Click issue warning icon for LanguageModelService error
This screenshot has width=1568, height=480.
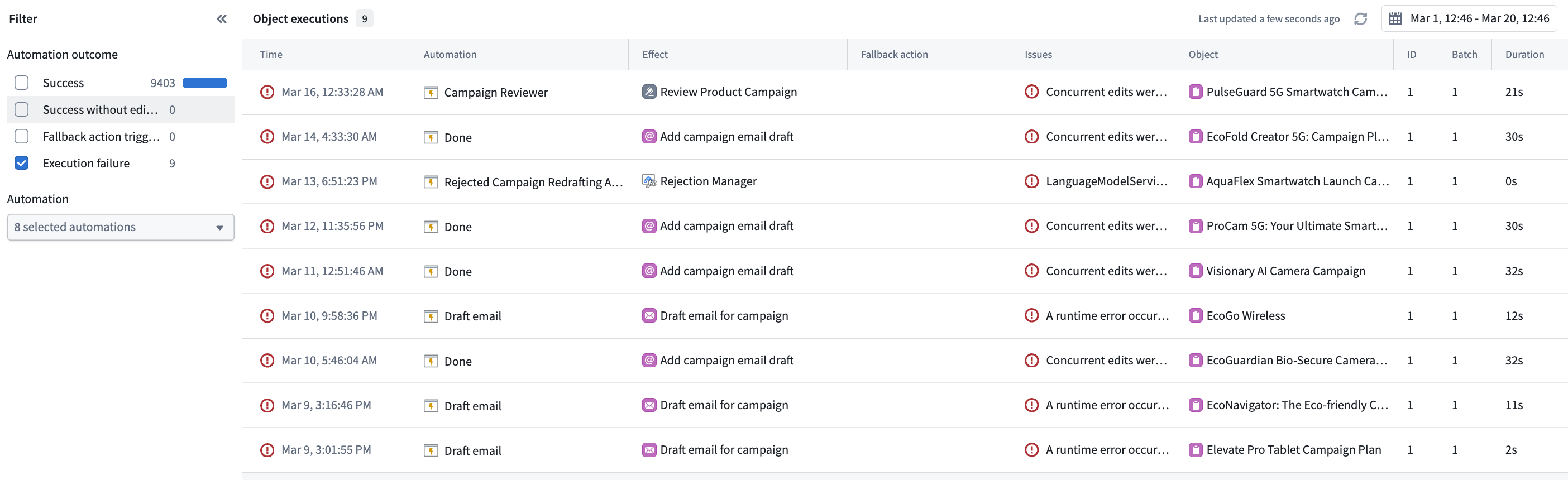pyautogui.click(x=1031, y=181)
